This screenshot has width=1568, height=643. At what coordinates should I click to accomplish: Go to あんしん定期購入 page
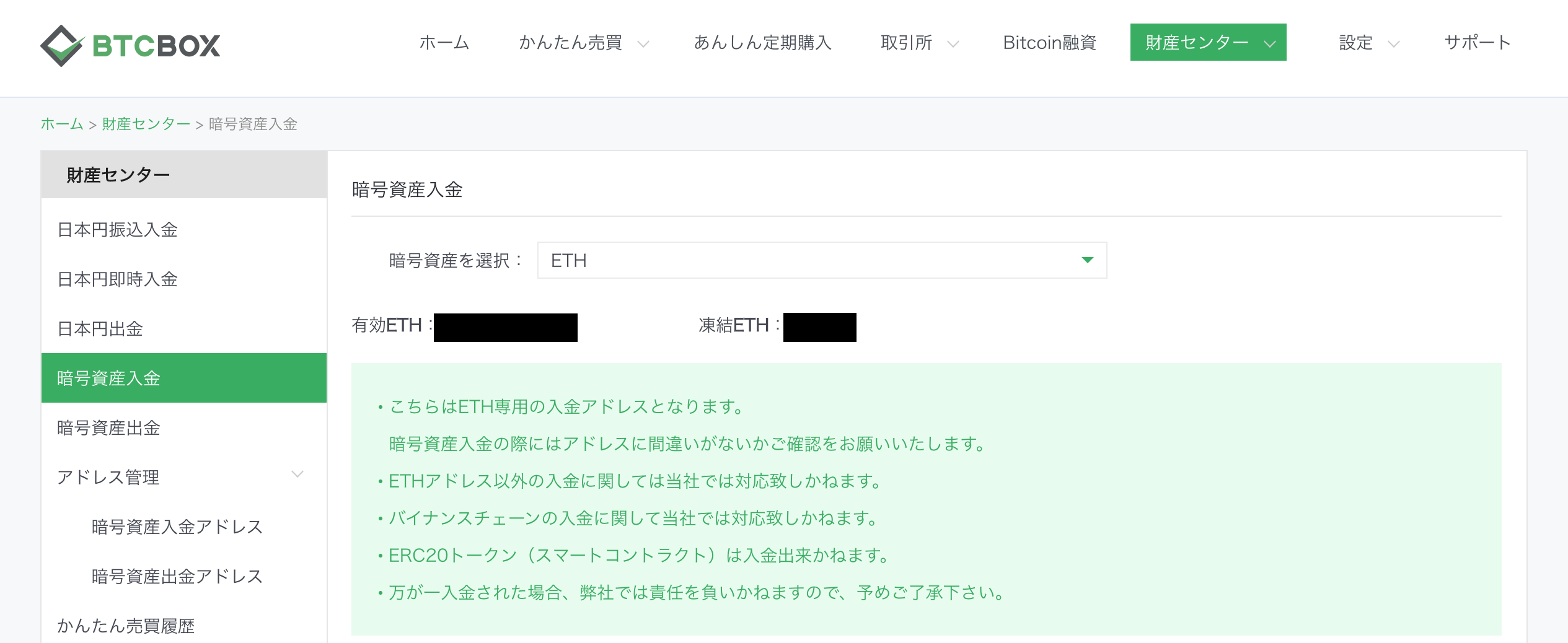(x=762, y=43)
